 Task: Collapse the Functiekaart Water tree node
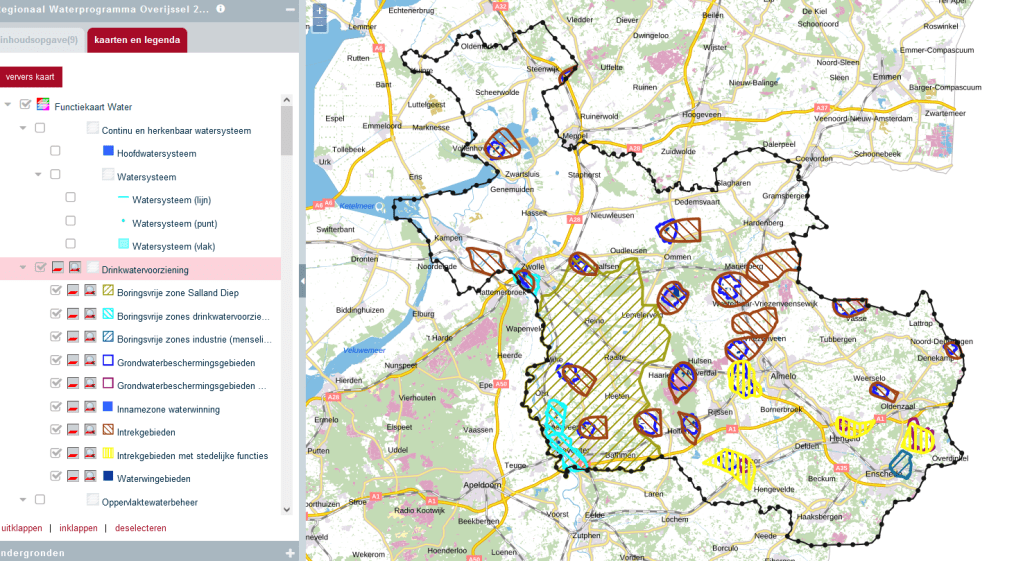point(8,106)
